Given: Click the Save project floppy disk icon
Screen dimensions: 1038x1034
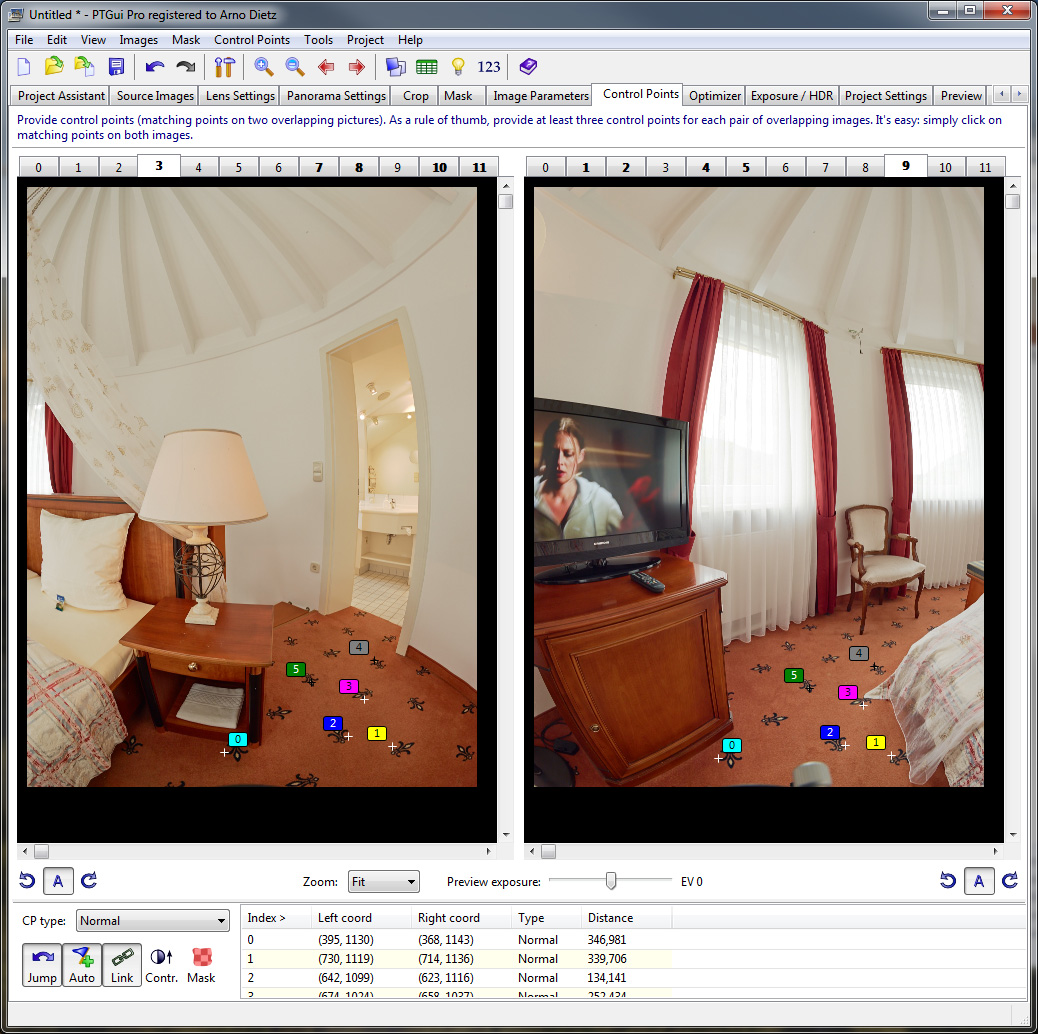Looking at the screenshot, I should (x=116, y=67).
